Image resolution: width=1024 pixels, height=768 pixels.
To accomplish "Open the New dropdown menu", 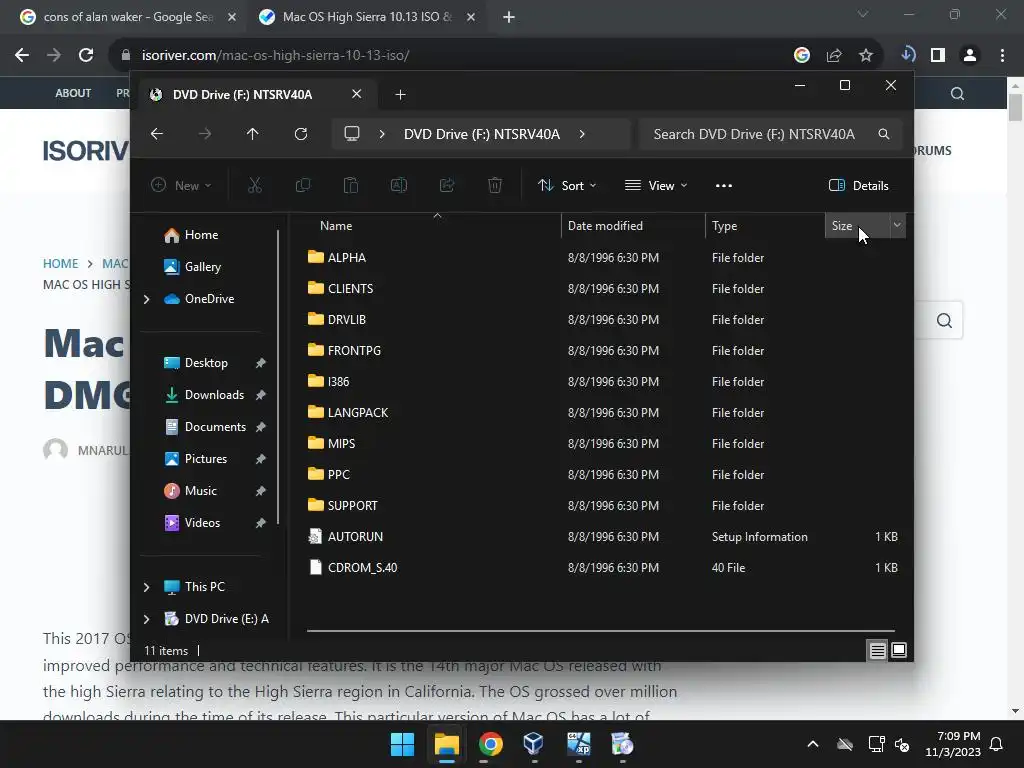I will point(181,185).
